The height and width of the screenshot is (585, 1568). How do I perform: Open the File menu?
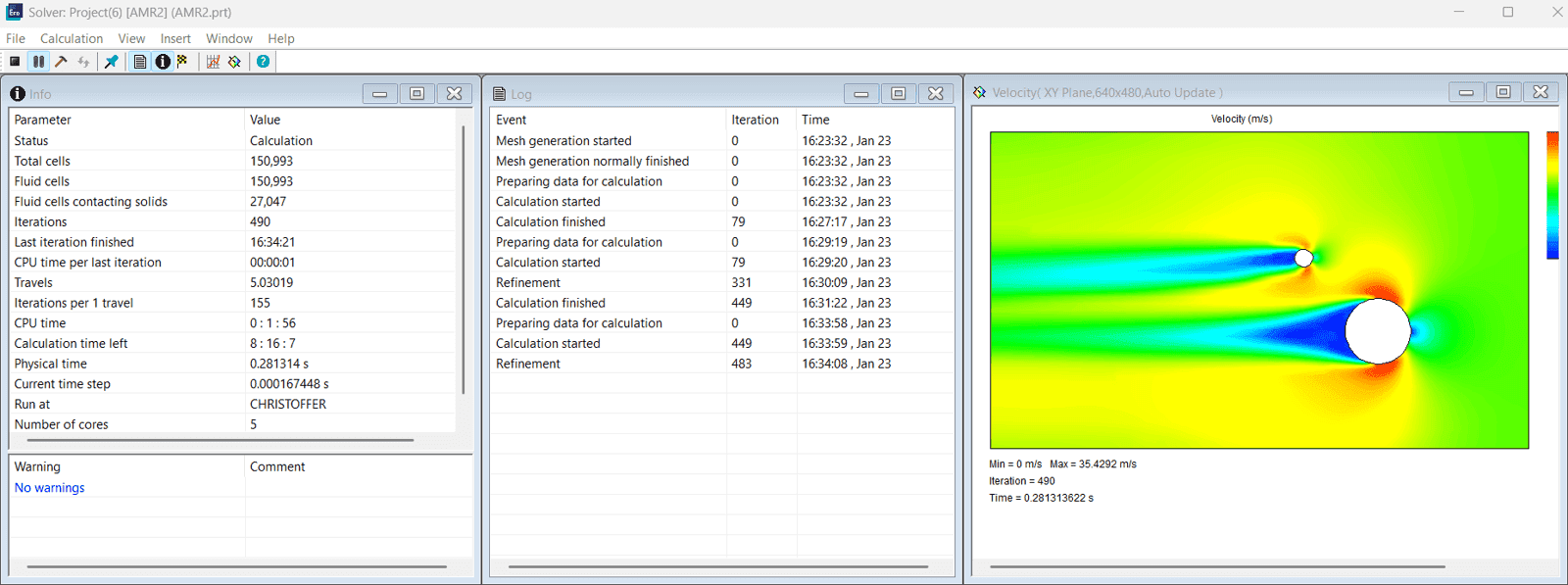[x=16, y=38]
